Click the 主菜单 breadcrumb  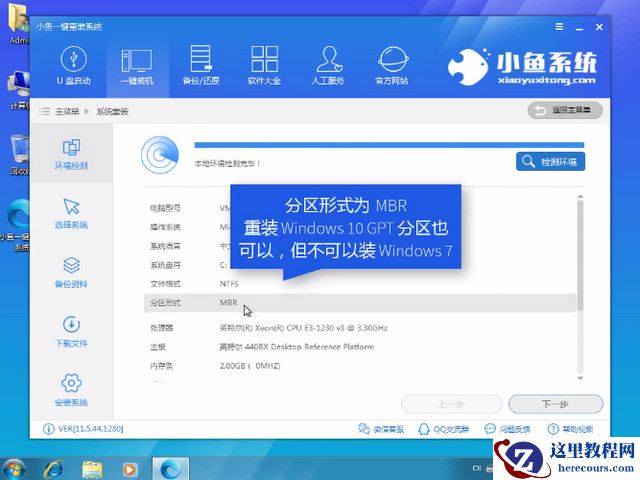(x=67, y=111)
